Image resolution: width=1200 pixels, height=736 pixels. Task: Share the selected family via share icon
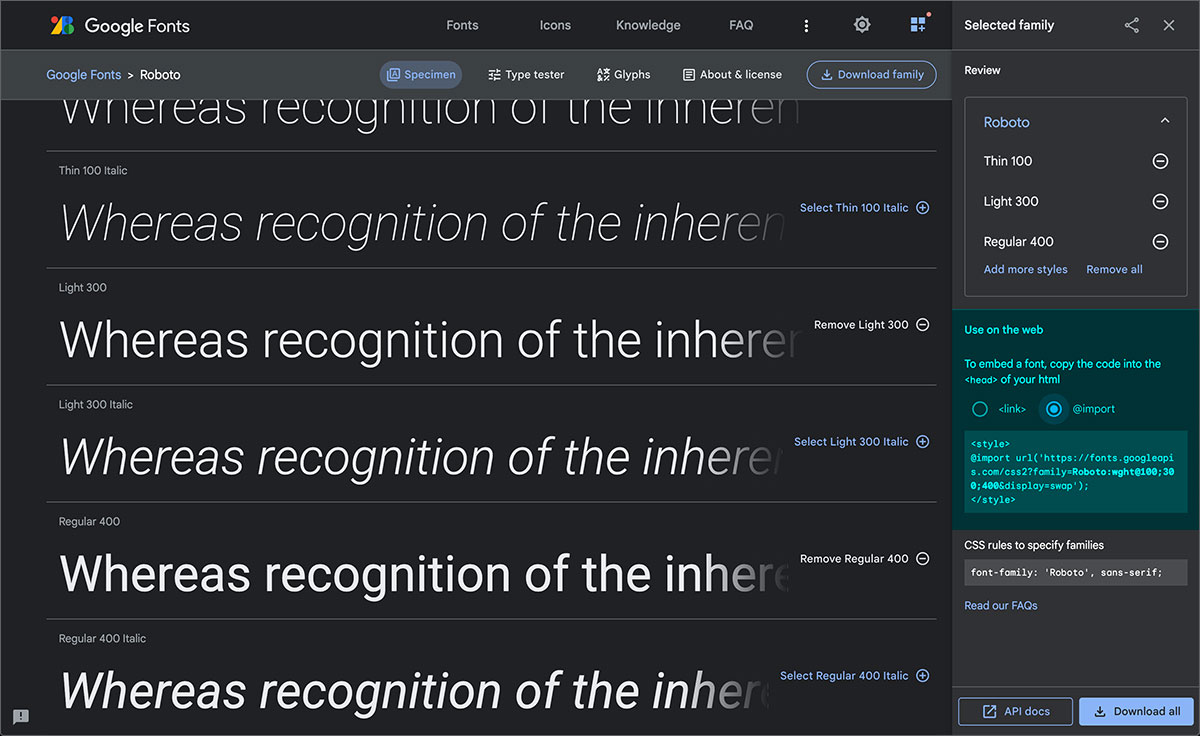(1131, 25)
